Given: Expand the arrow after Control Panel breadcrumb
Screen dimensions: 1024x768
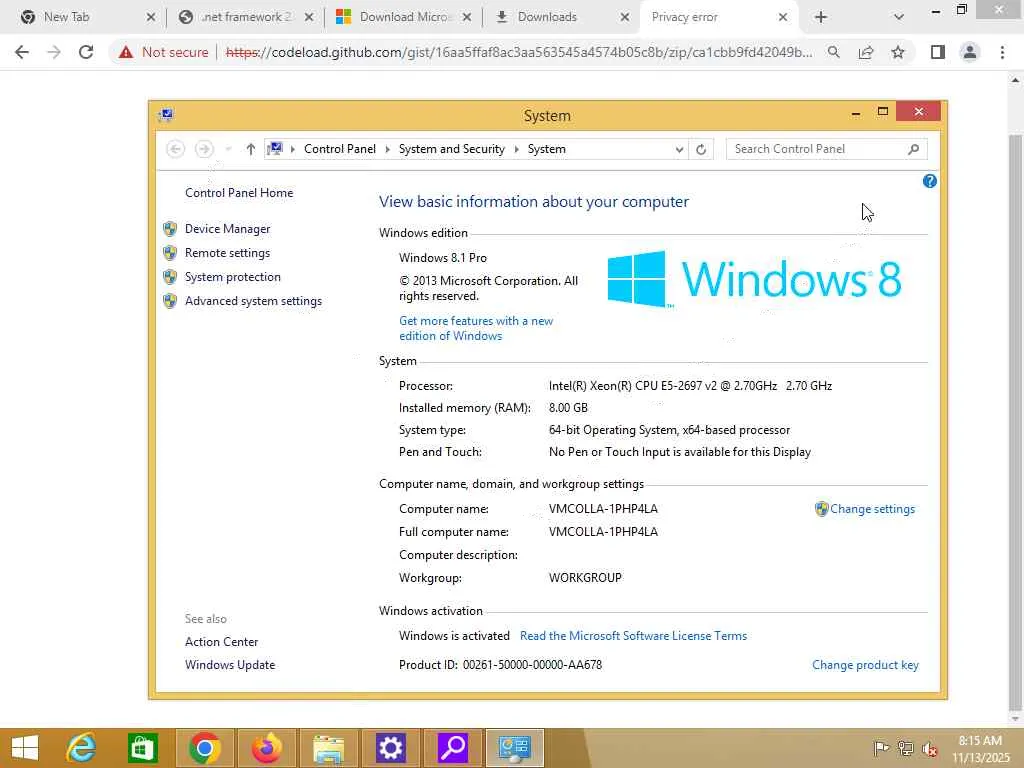Looking at the screenshot, I should tap(387, 149).
